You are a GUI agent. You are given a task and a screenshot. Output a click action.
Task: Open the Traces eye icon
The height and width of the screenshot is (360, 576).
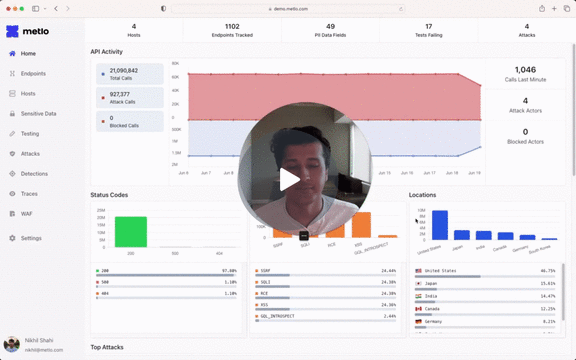click(12, 194)
